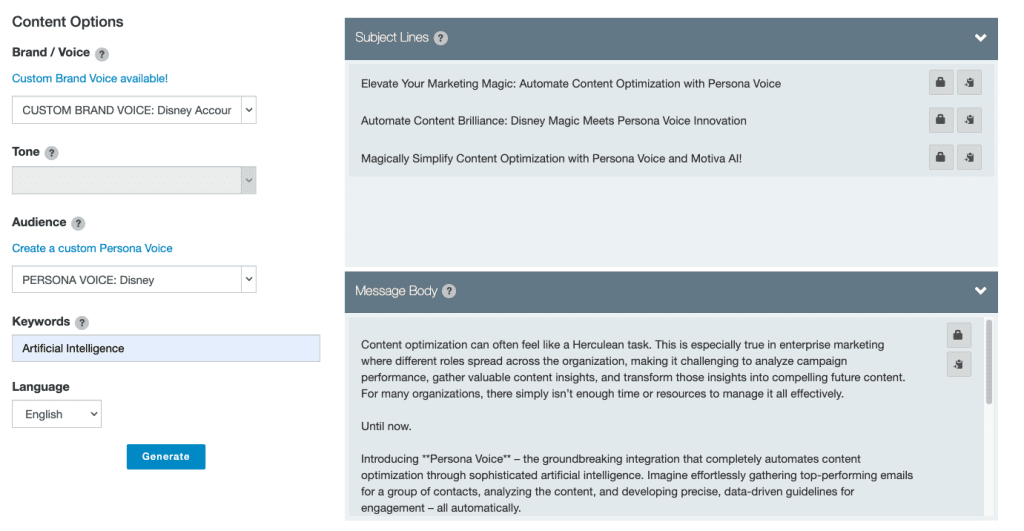Lock the 'Magically Simplify' subject line
Image resolution: width=1024 pixels, height=531 pixels.
(940, 157)
